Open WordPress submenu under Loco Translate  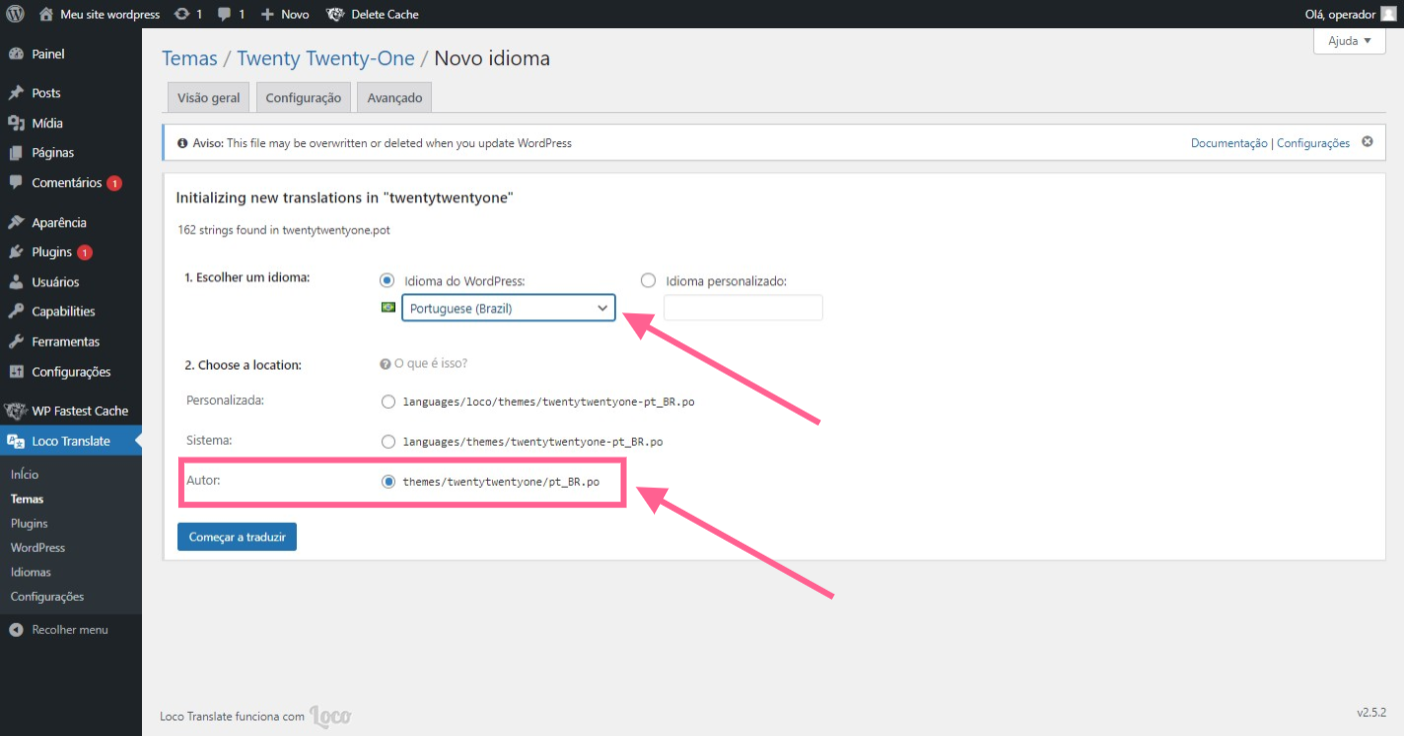(x=38, y=548)
